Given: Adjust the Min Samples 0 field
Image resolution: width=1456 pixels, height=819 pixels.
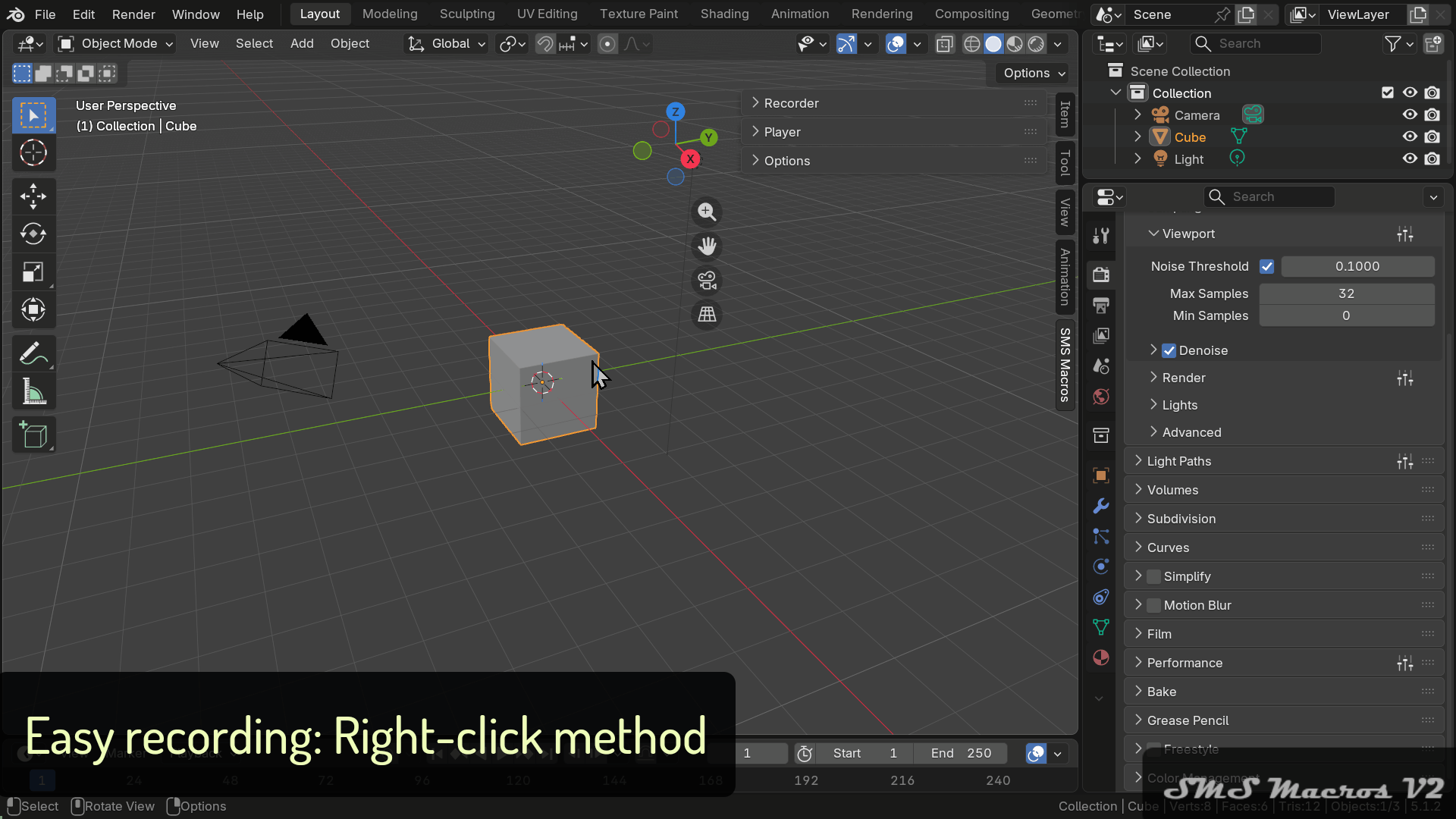Looking at the screenshot, I should pyautogui.click(x=1347, y=315).
